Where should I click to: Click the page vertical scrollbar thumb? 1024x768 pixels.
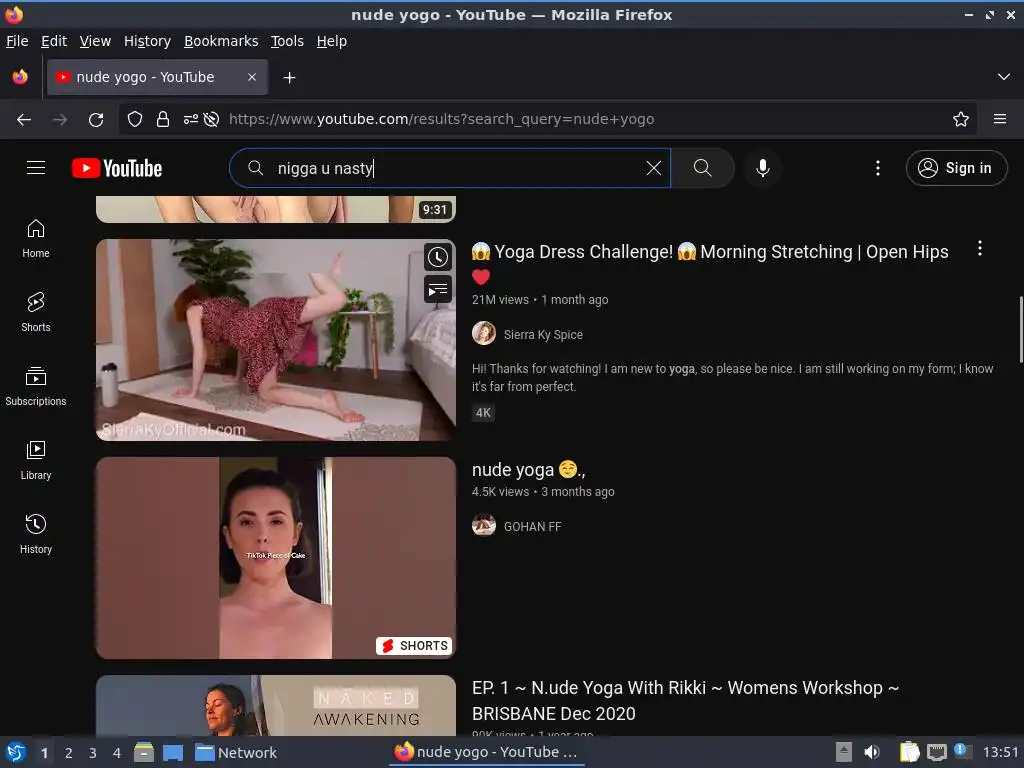tap(1021, 329)
